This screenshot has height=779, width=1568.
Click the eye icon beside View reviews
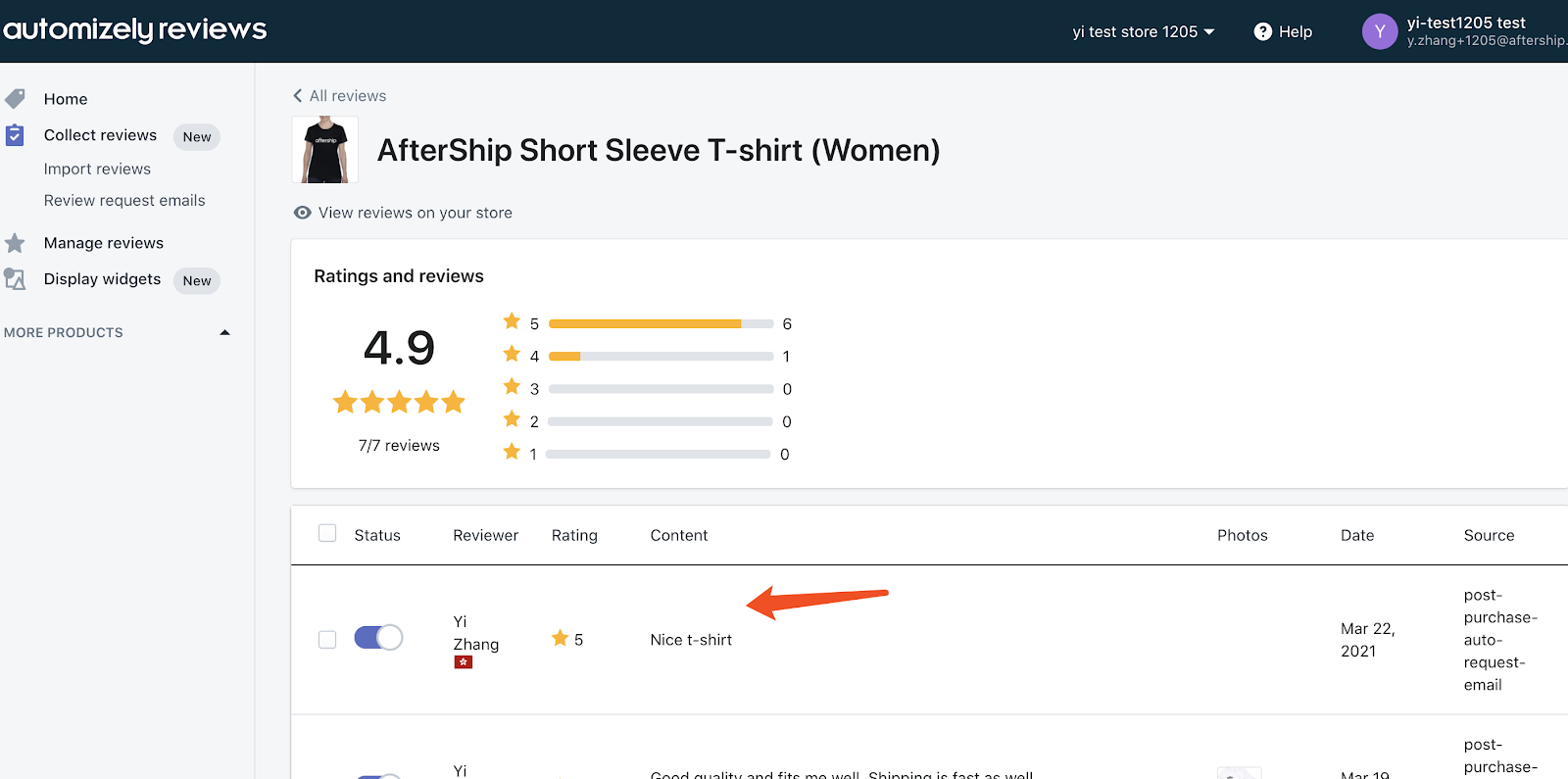click(303, 213)
